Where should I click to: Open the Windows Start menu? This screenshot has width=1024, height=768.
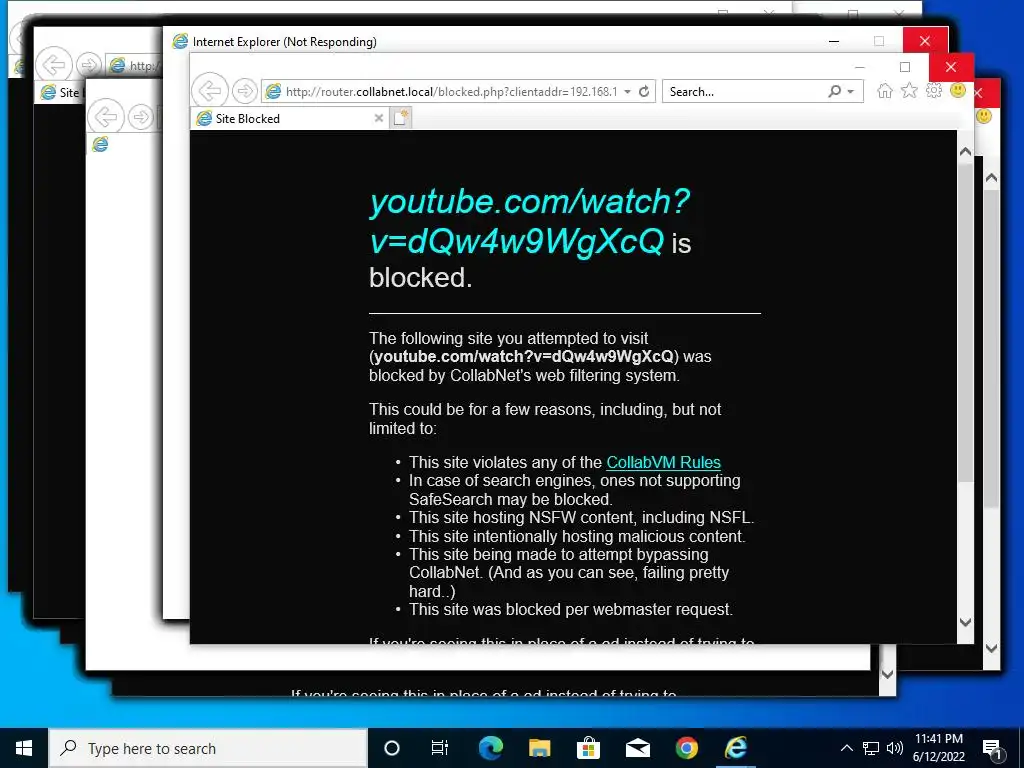pyautogui.click(x=24, y=748)
